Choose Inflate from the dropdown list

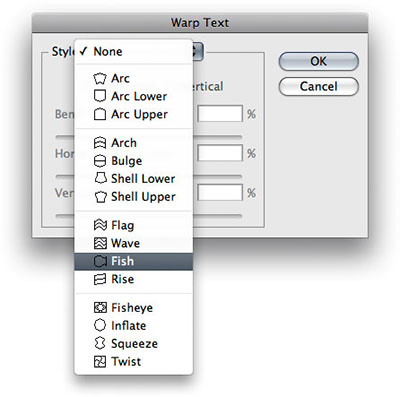pyautogui.click(x=134, y=326)
